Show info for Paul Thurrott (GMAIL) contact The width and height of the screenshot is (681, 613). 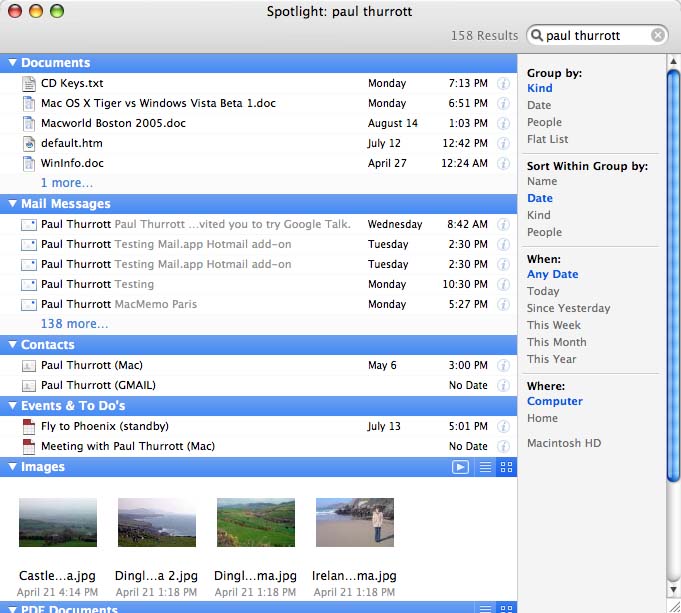(503, 385)
